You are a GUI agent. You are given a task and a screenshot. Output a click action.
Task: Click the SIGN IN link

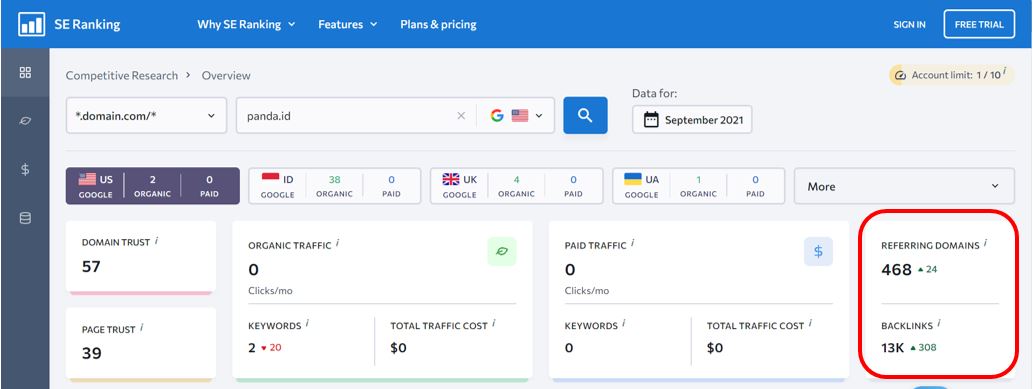tap(909, 24)
